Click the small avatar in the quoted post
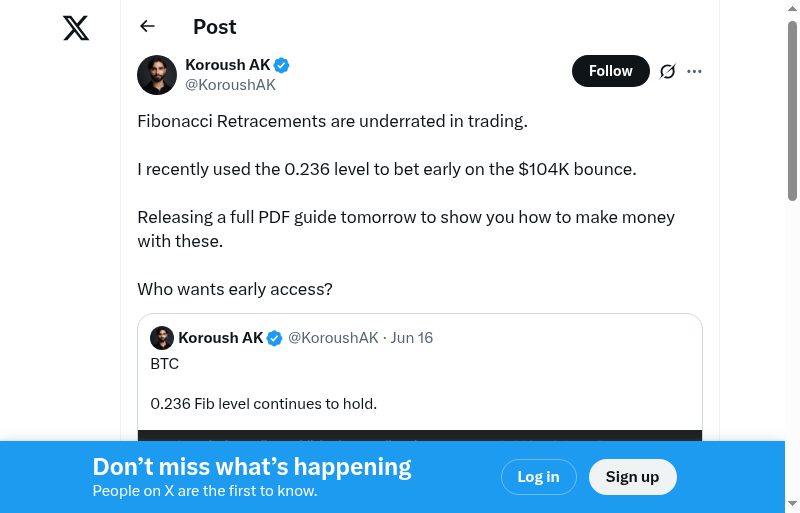The image size is (800, 513). [162, 338]
